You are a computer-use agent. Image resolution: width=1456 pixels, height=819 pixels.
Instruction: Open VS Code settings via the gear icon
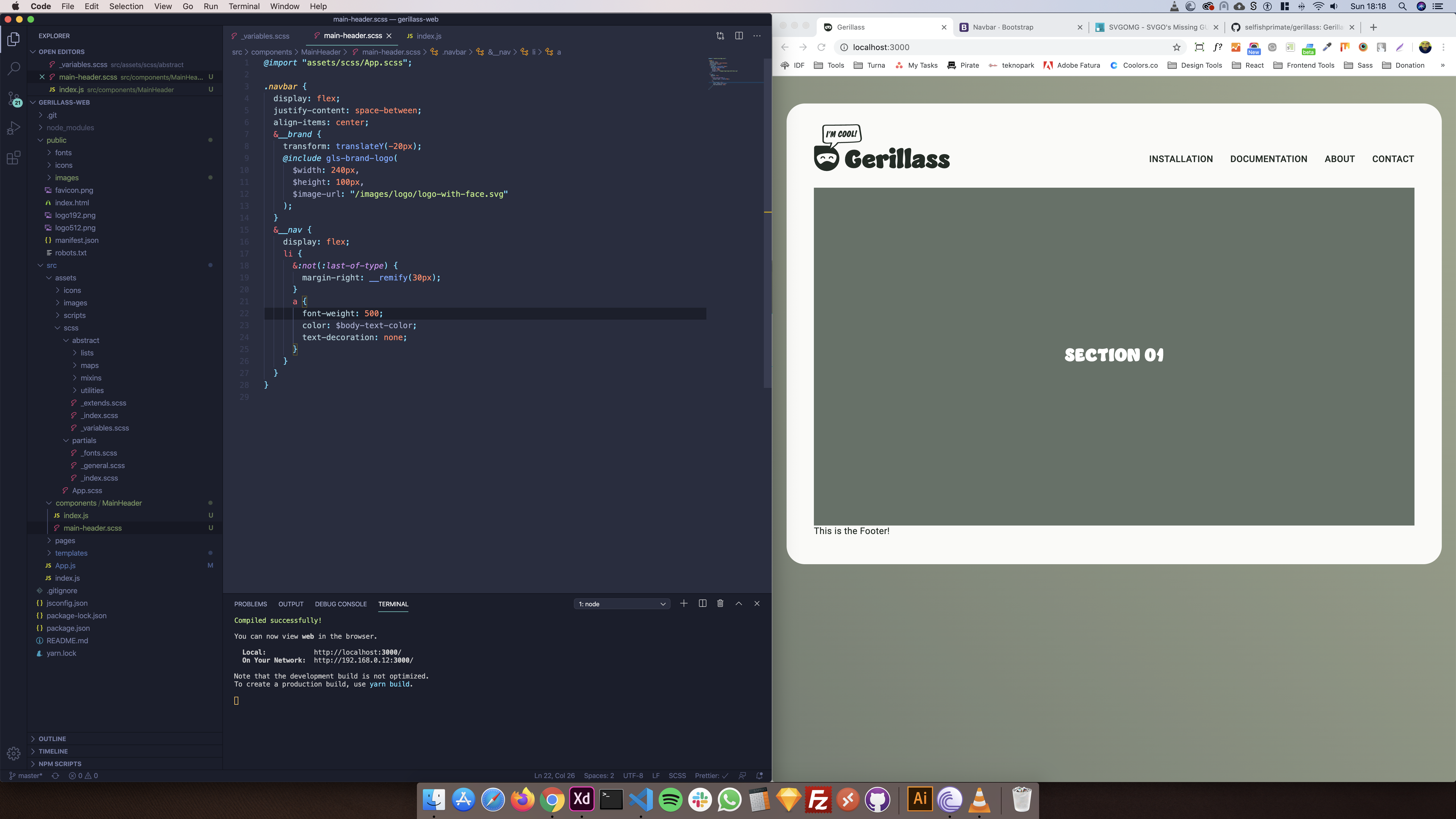[14, 753]
